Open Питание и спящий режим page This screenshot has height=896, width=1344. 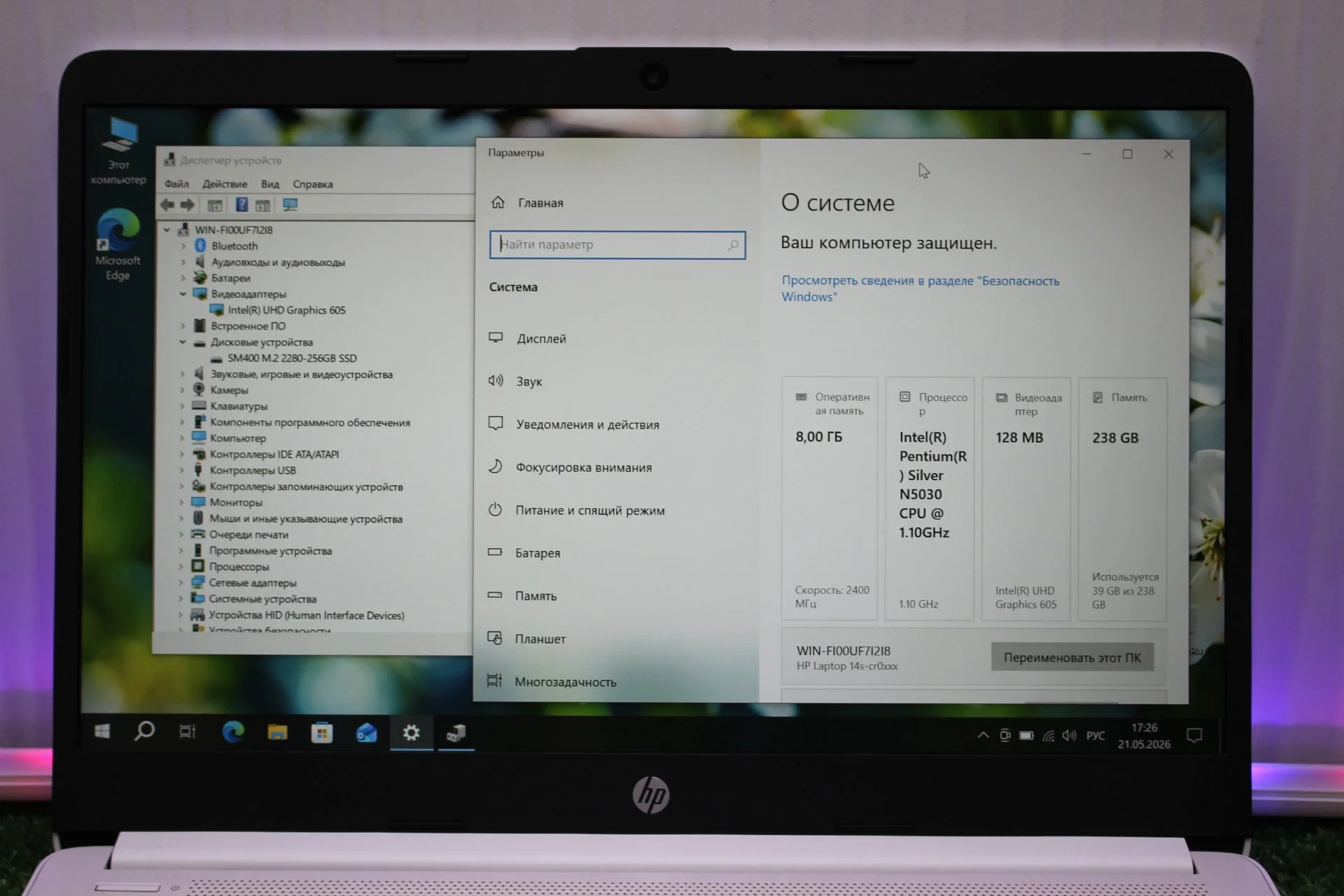point(590,510)
